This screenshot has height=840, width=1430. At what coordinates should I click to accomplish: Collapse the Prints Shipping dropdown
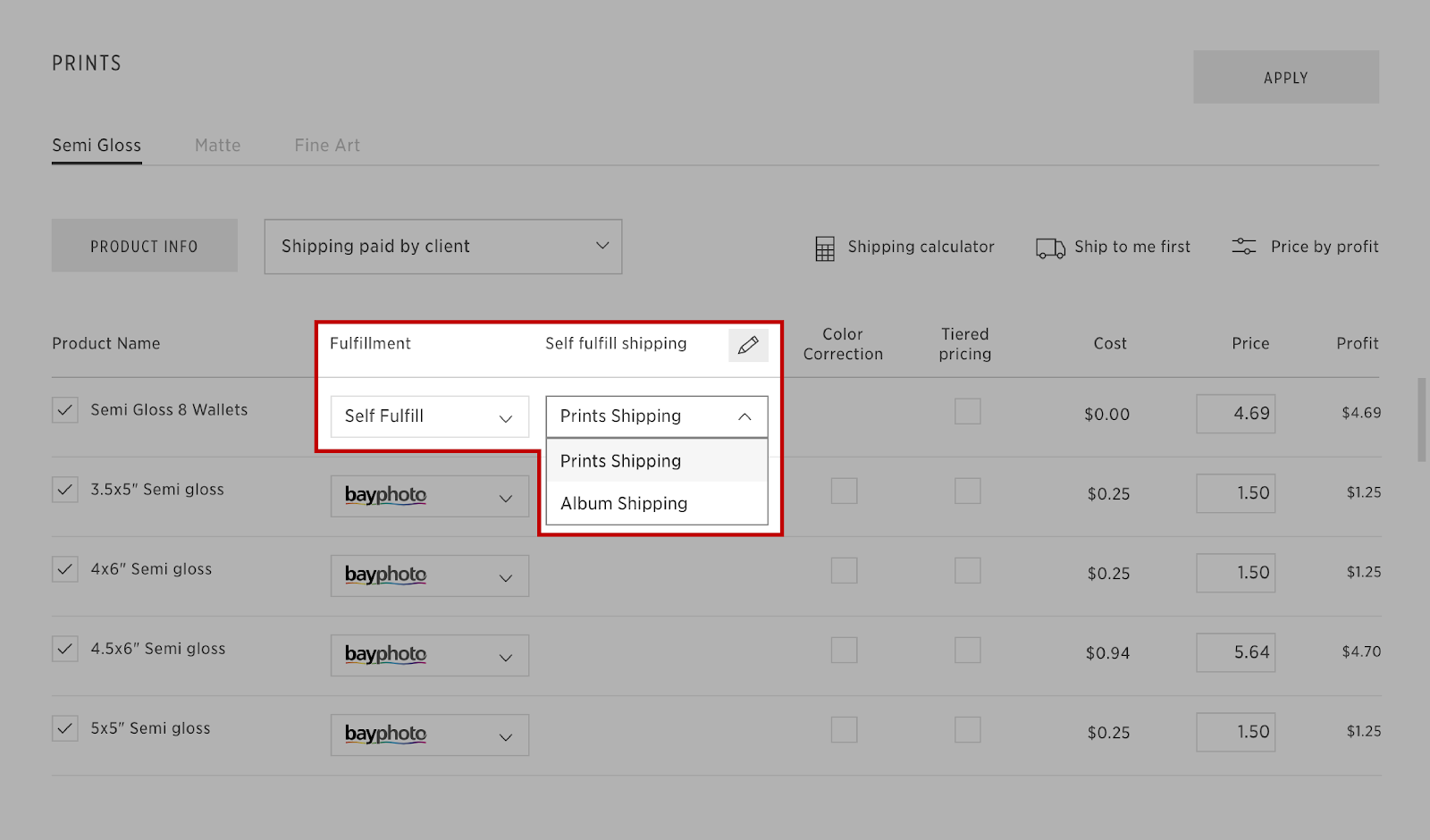pyautogui.click(x=657, y=416)
